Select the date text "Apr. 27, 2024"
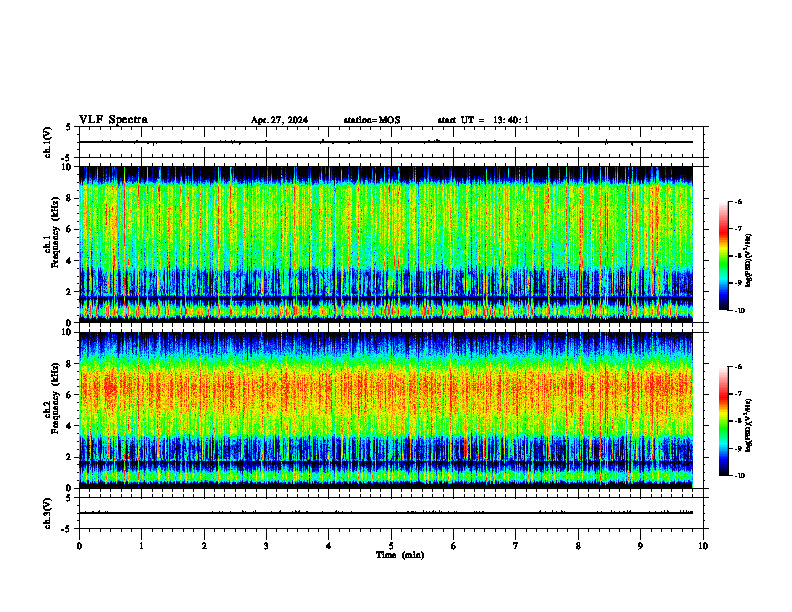Screen dimensions: 792x612 [279, 120]
